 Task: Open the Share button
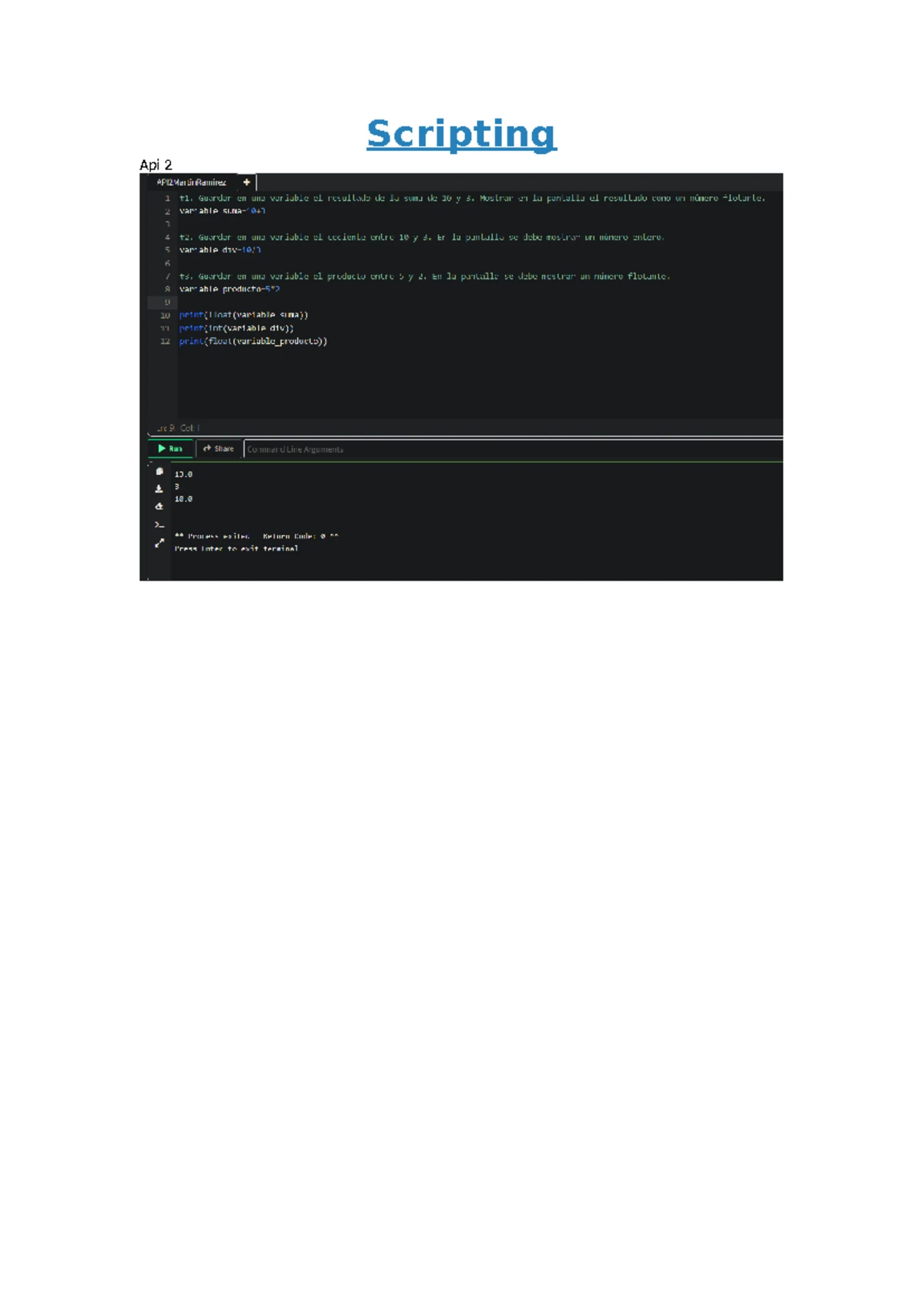point(219,449)
